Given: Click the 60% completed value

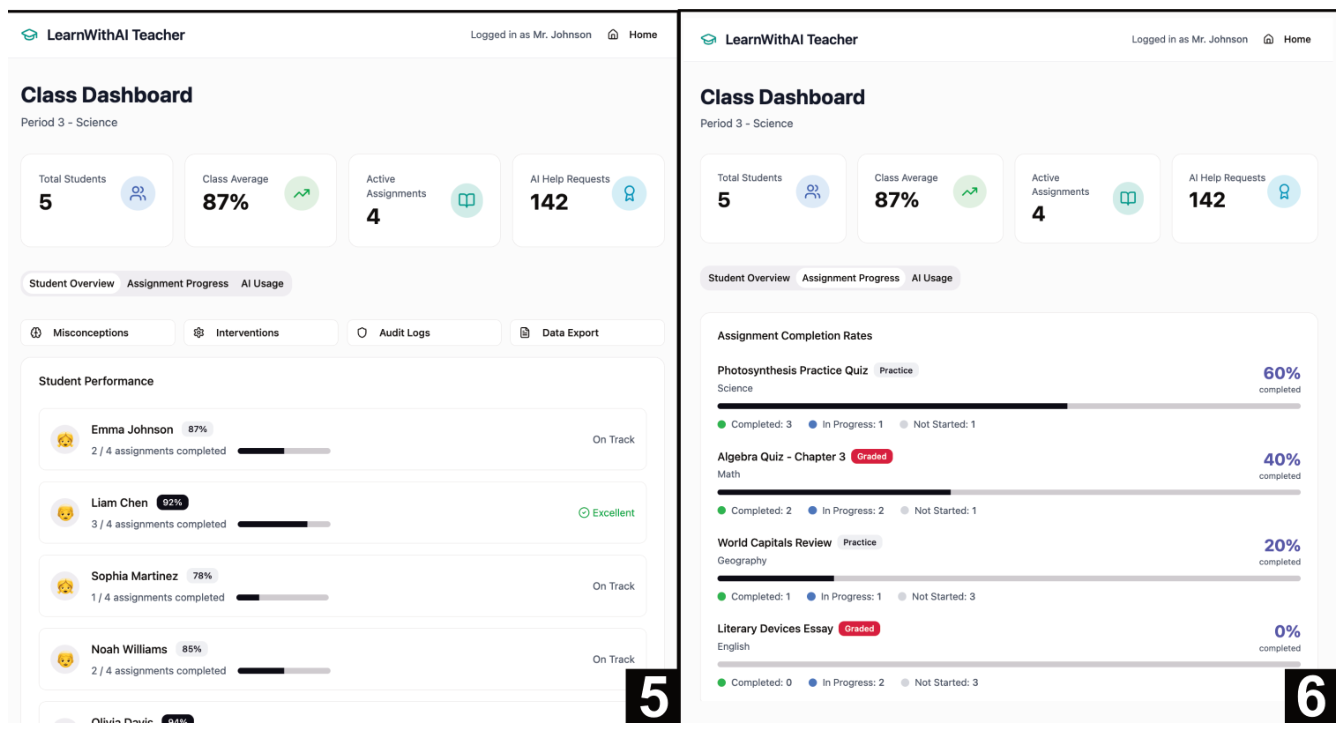Looking at the screenshot, I should pos(1282,373).
